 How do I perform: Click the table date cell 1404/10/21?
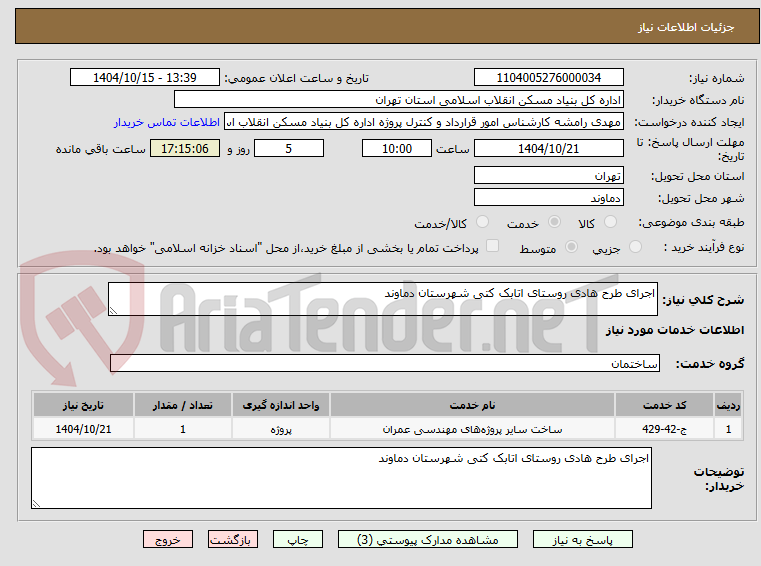pos(83,429)
